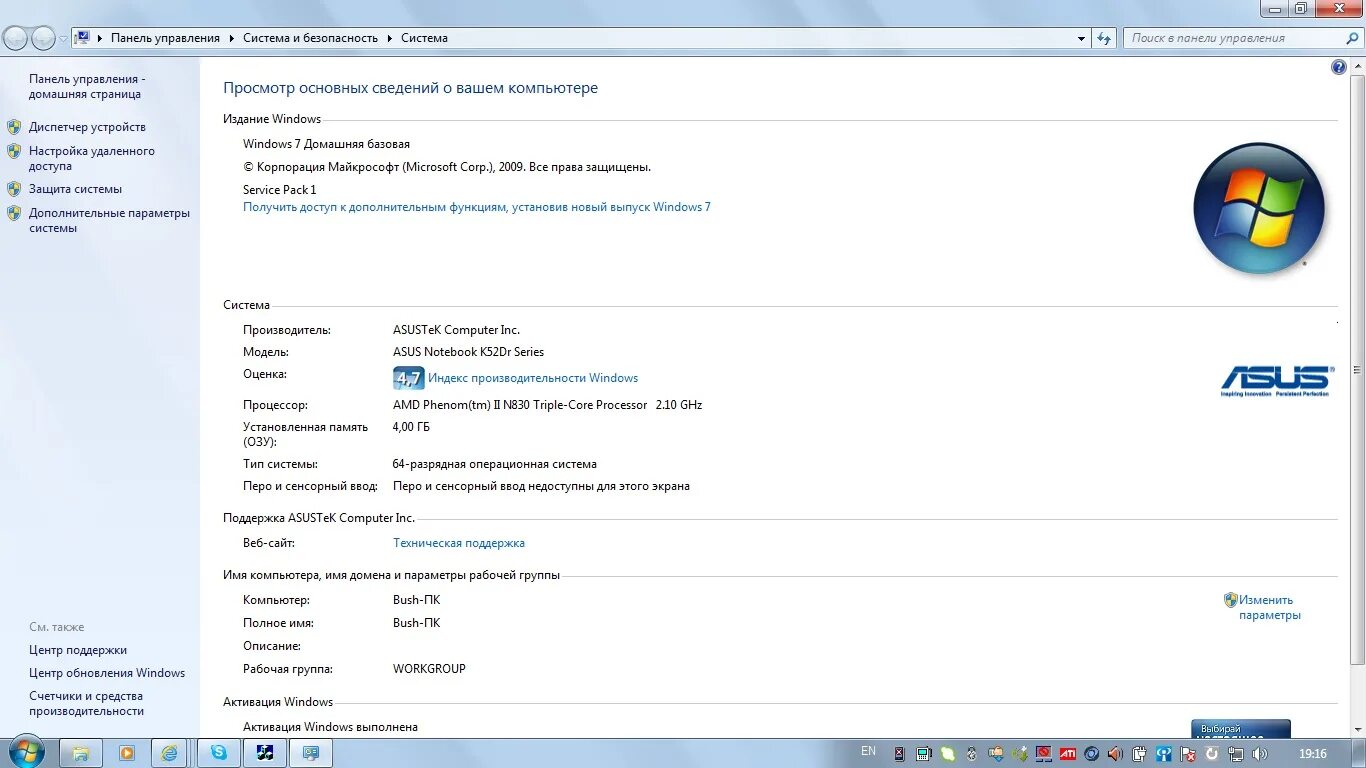Open Настройка удаленного доступа link
Image resolution: width=1366 pixels, height=768 pixels.
tap(92, 158)
